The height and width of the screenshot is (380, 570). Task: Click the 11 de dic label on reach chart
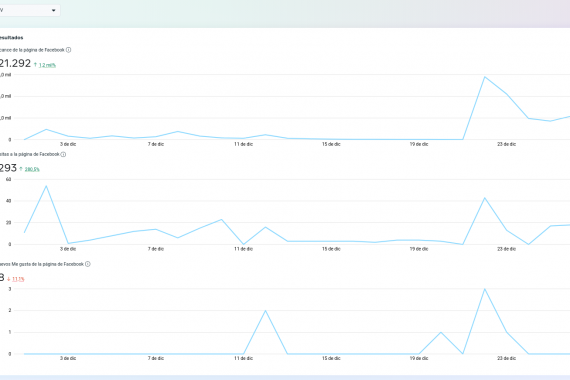tap(244, 144)
